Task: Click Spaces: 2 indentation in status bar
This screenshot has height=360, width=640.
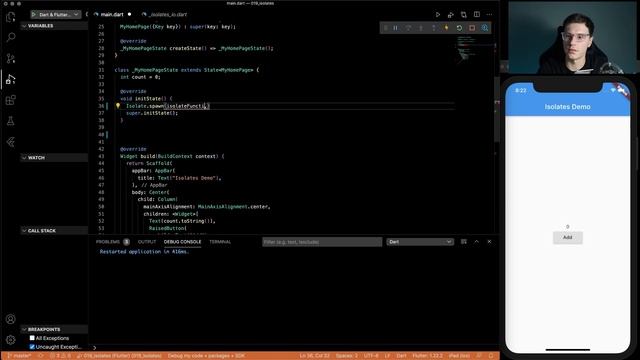Action: 347,356
